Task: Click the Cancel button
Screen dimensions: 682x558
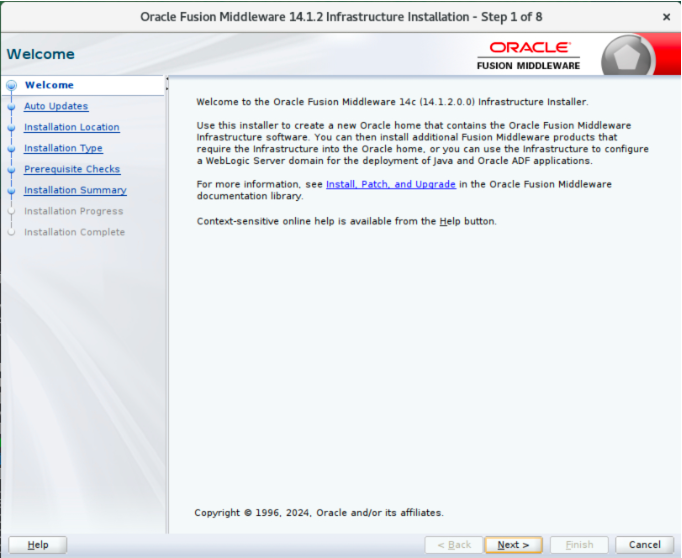Action: tap(644, 545)
